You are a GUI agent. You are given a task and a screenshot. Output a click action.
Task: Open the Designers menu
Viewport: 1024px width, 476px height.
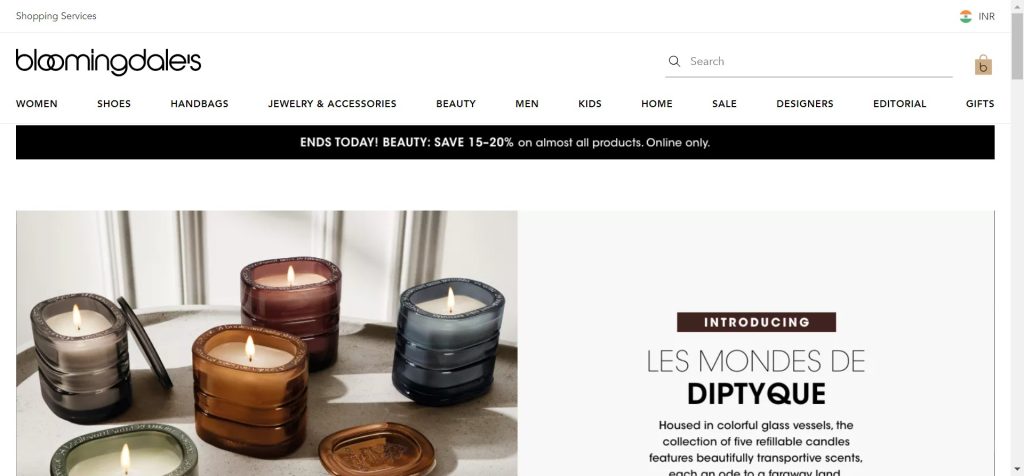click(x=805, y=104)
